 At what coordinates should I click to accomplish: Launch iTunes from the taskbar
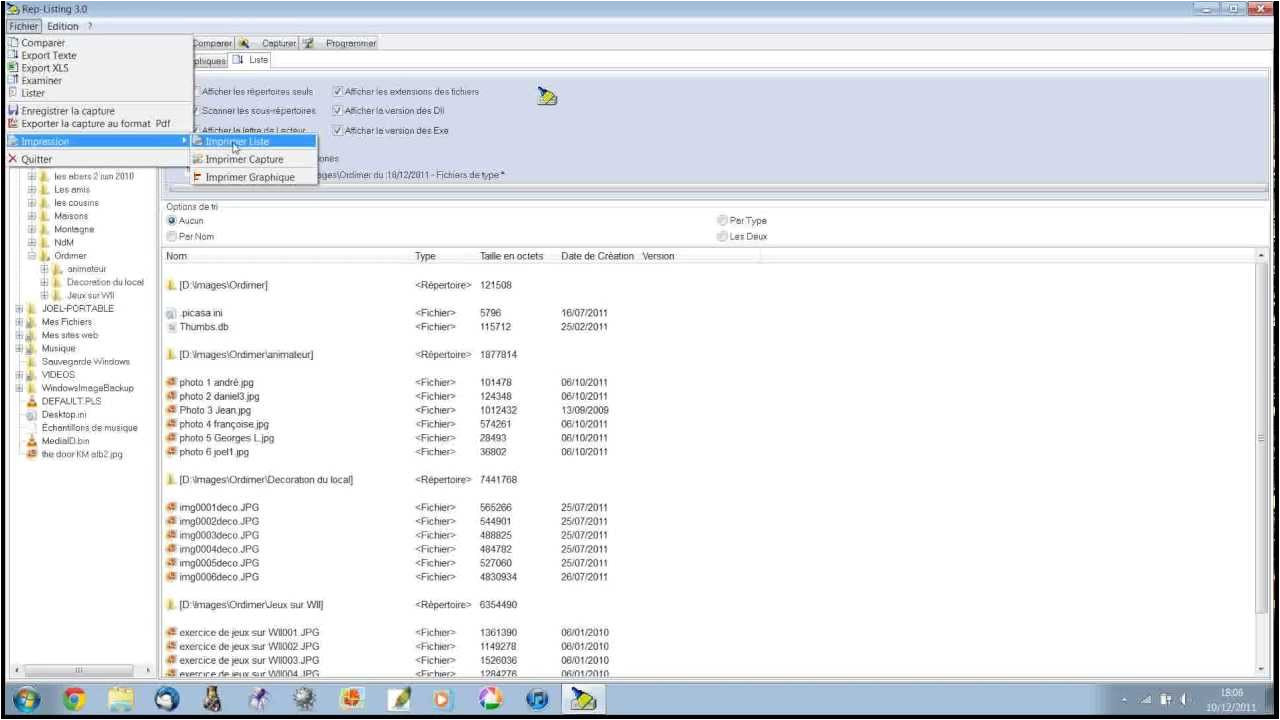coord(537,701)
